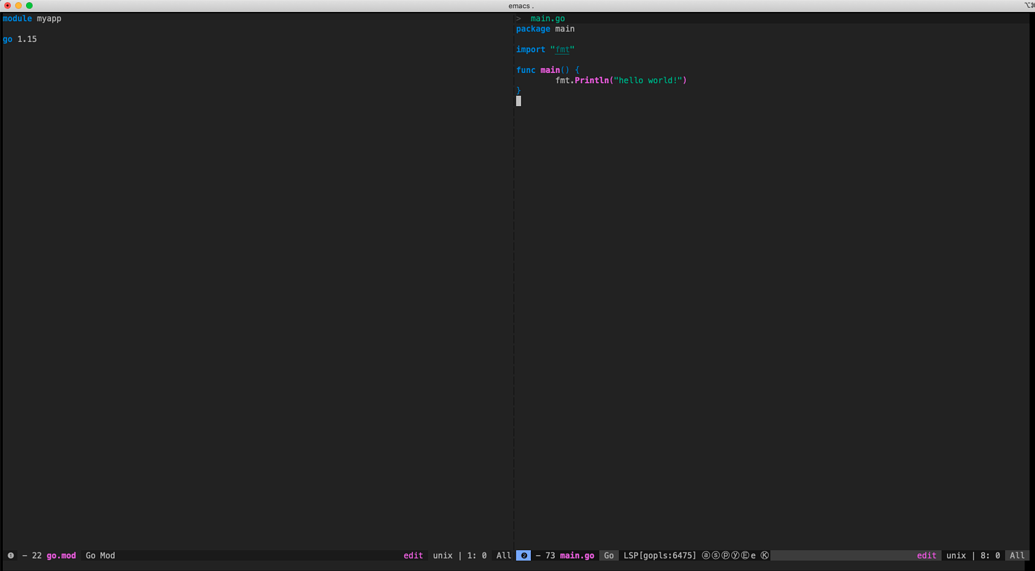Viewport: 1035px width, 571px height.
Task: Open the Go Mod major mode menu
Action: [100, 556]
